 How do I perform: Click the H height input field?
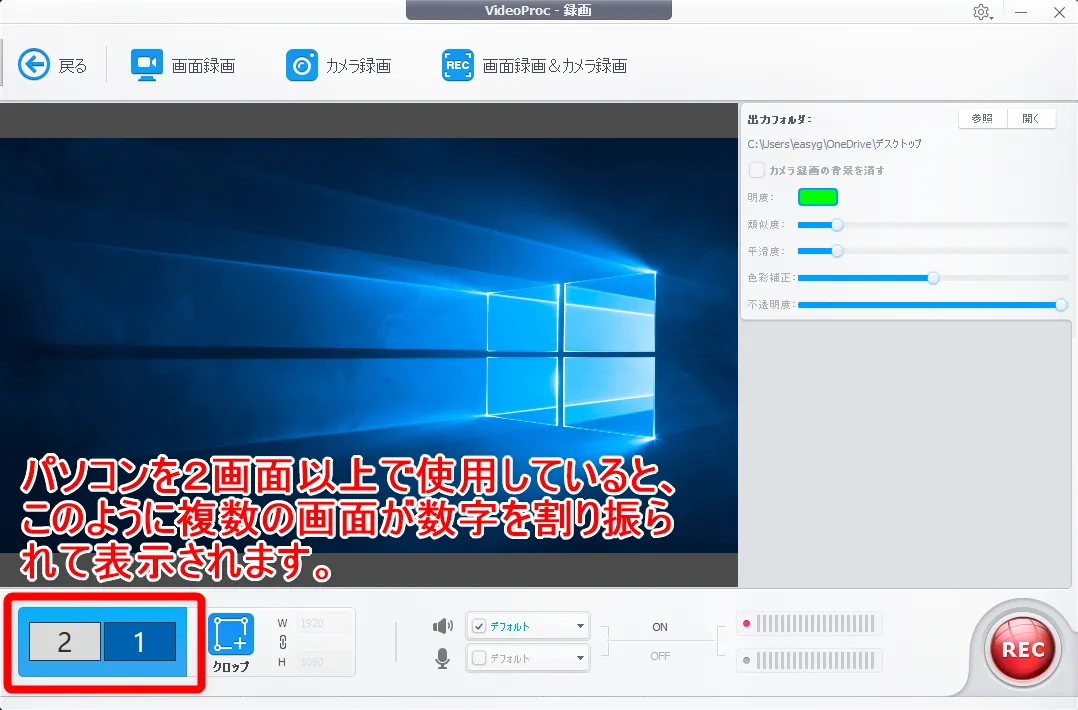click(x=324, y=662)
